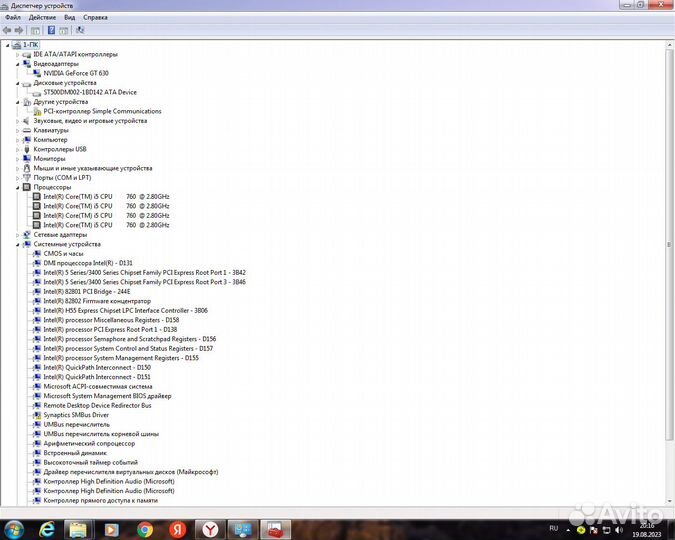Select QuickPath Interconnect - D151
This screenshot has width=675, height=540.
[x=97, y=377]
